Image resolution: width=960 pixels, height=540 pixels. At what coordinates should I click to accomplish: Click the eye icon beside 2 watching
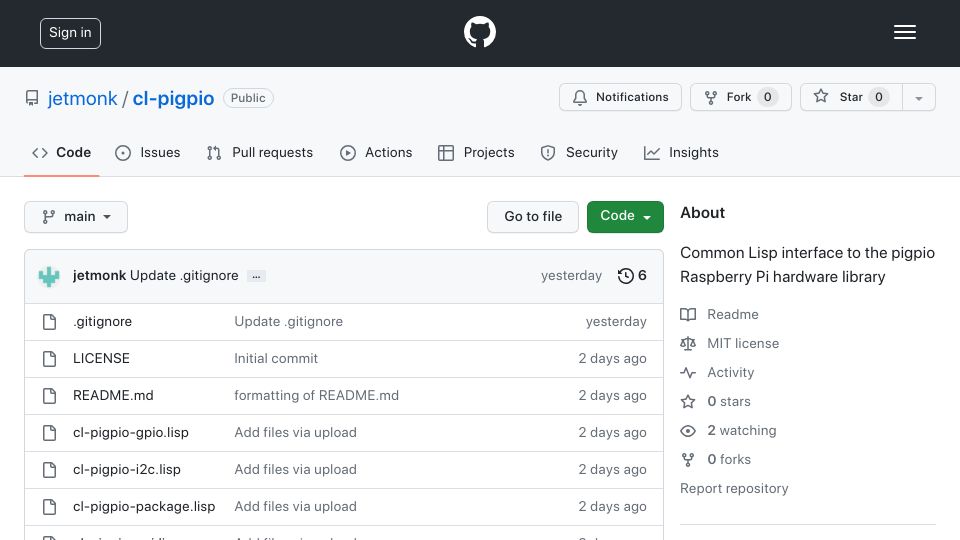(x=688, y=430)
